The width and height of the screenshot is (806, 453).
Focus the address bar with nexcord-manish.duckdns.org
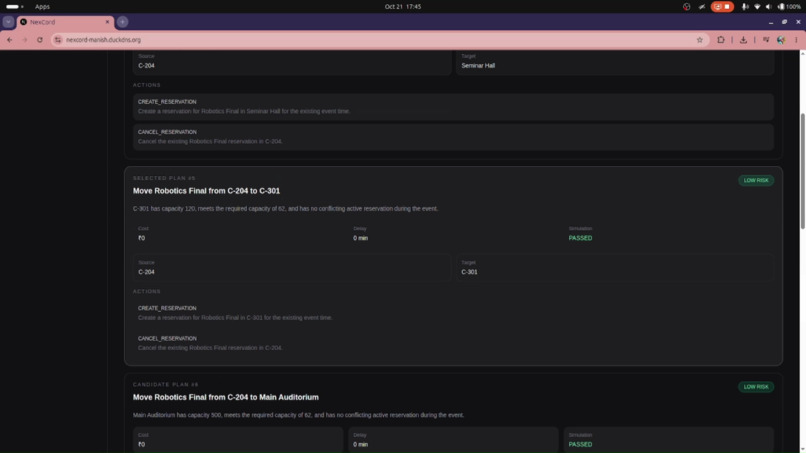click(379, 40)
